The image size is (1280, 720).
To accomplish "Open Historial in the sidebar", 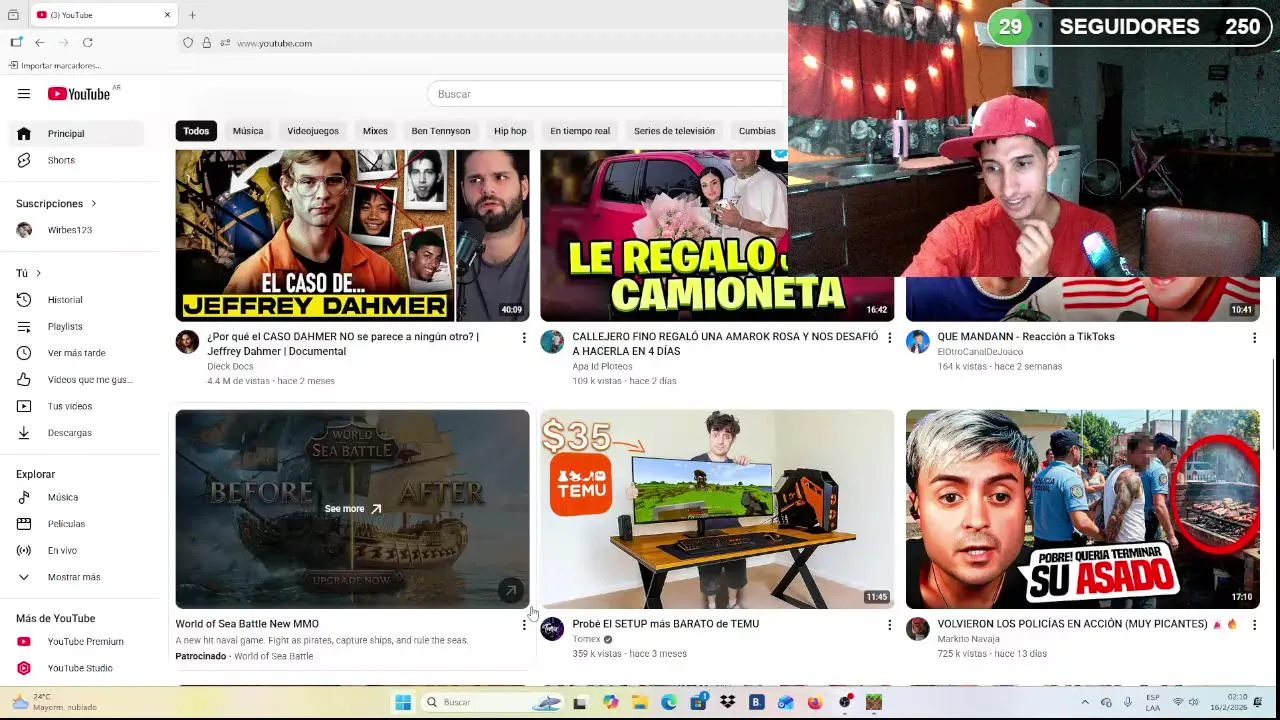I will (x=77, y=300).
